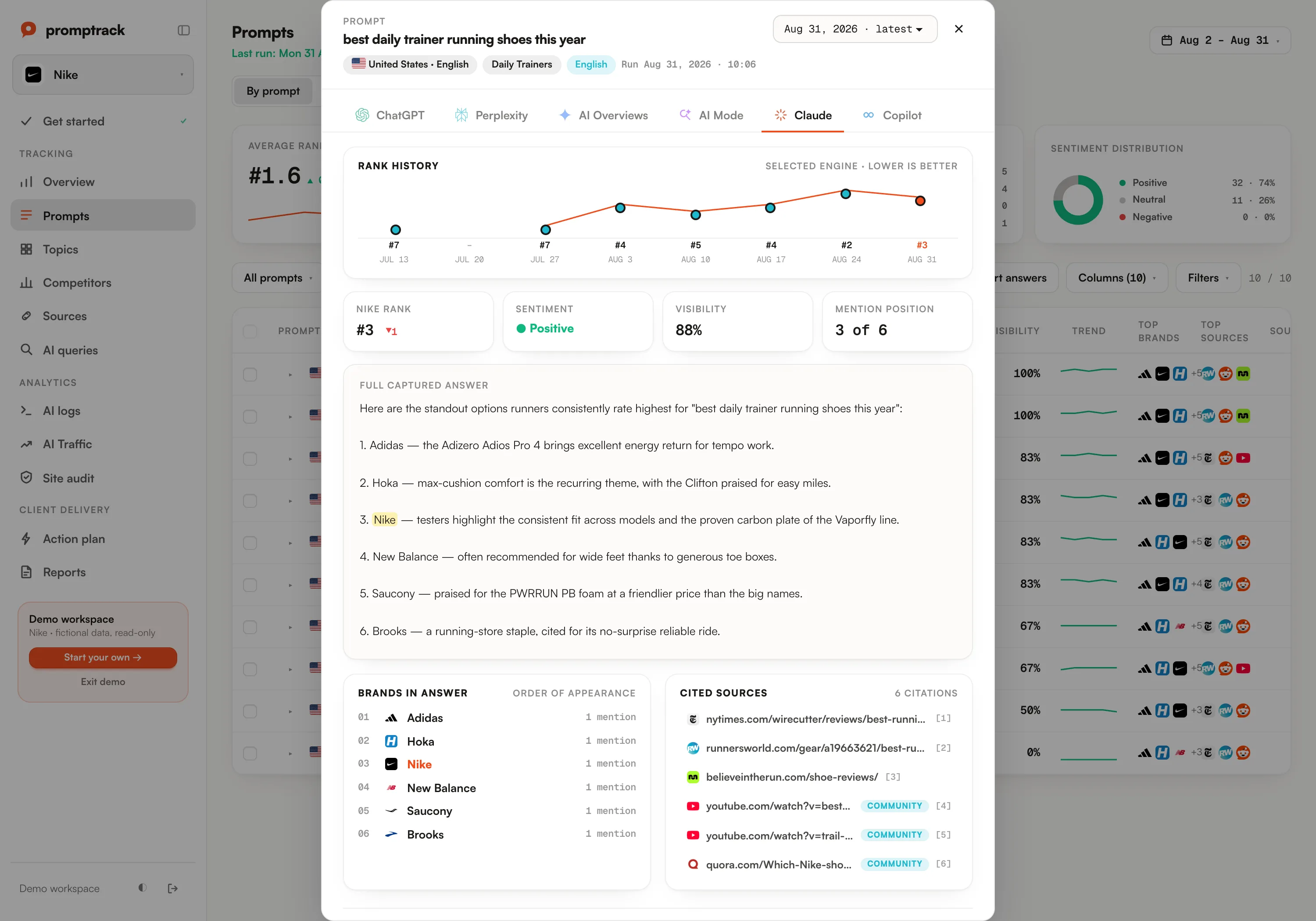Click the Hoka logo in brands list
The height and width of the screenshot is (921, 1316).
coord(391,741)
